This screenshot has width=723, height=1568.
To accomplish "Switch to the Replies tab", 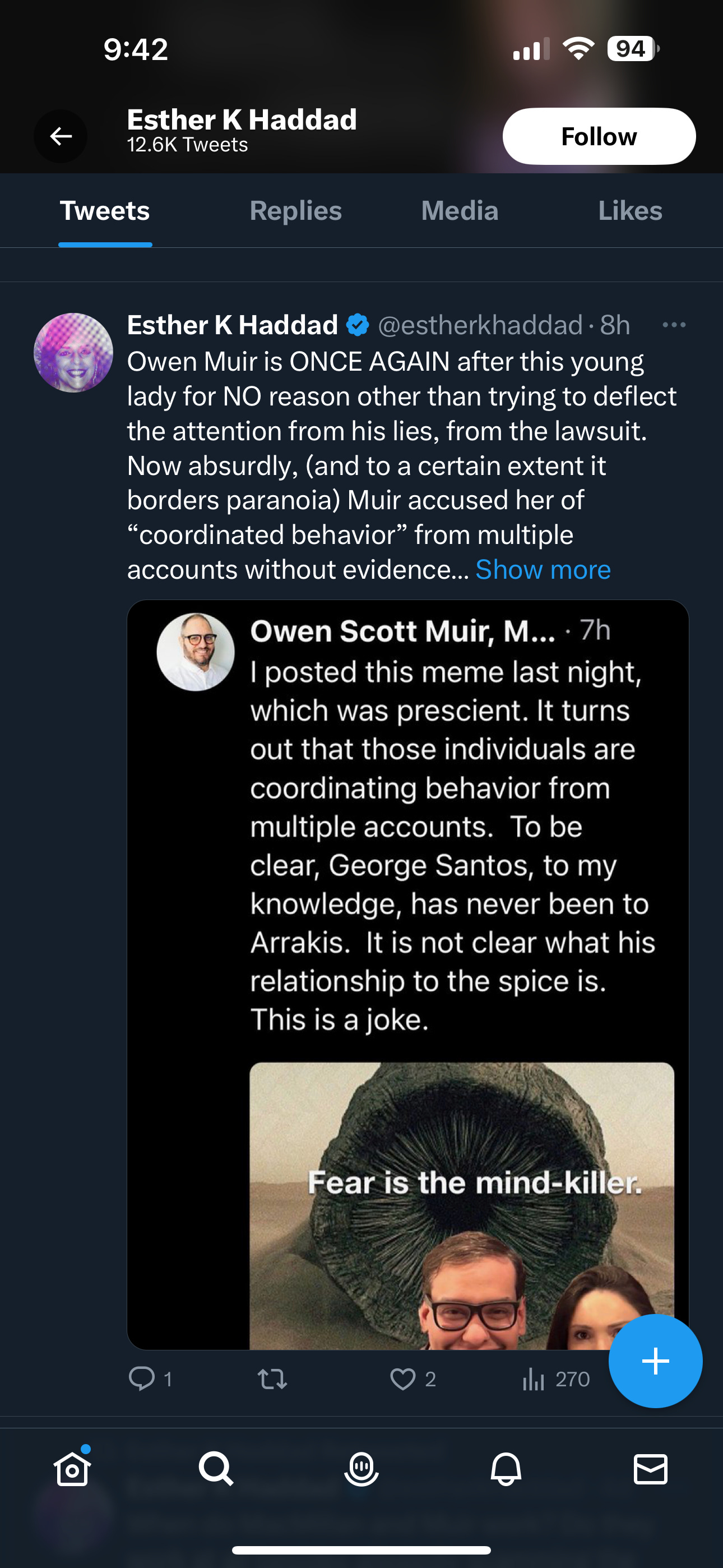I will (x=295, y=211).
